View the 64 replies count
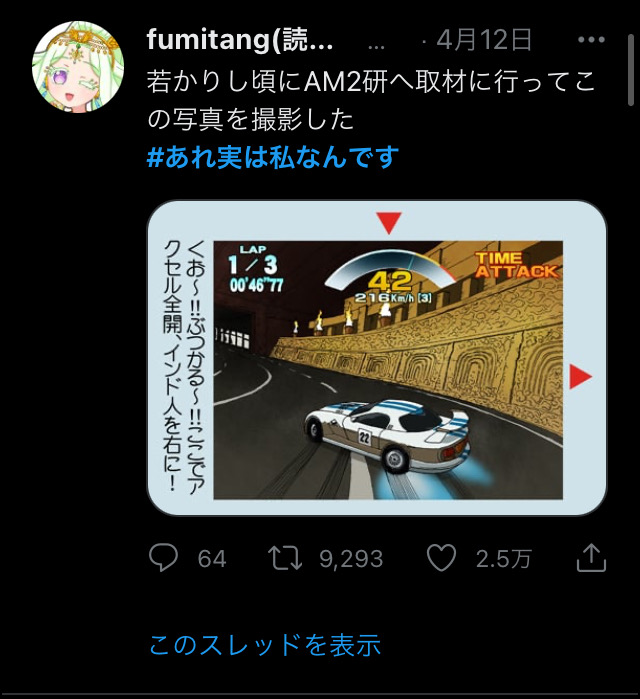The image size is (640, 699). (x=212, y=559)
